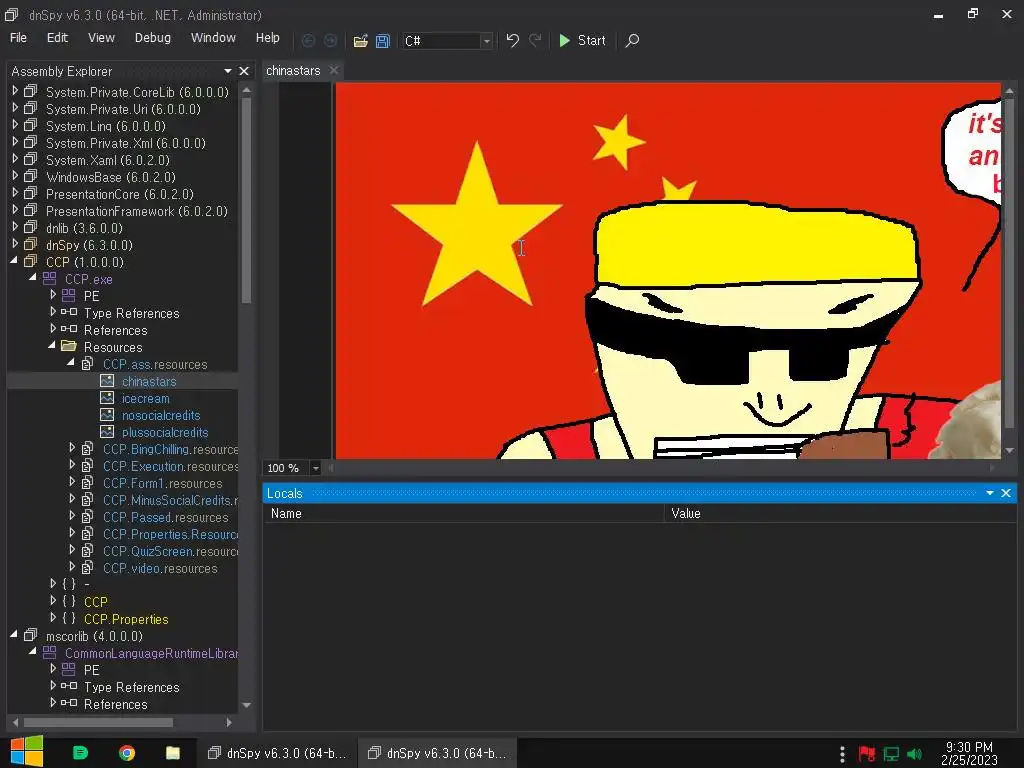Expand the Type References node under CCP.exe
Viewport: 1024px width, 768px height.
pyautogui.click(x=53, y=312)
